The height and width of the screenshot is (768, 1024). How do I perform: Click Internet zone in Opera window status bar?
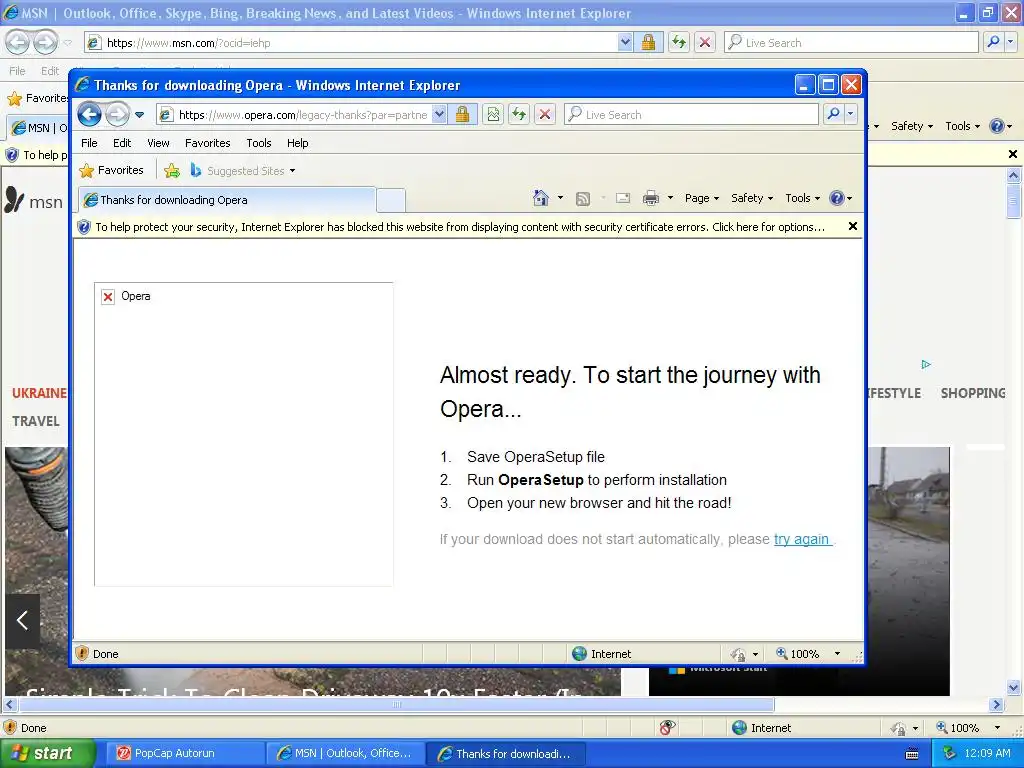[601, 654]
